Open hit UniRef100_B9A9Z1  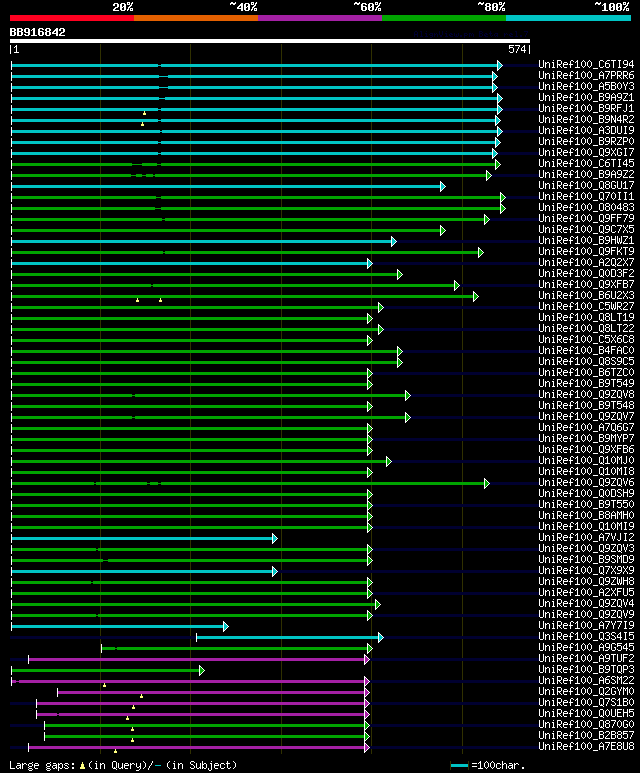tap(586, 97)
